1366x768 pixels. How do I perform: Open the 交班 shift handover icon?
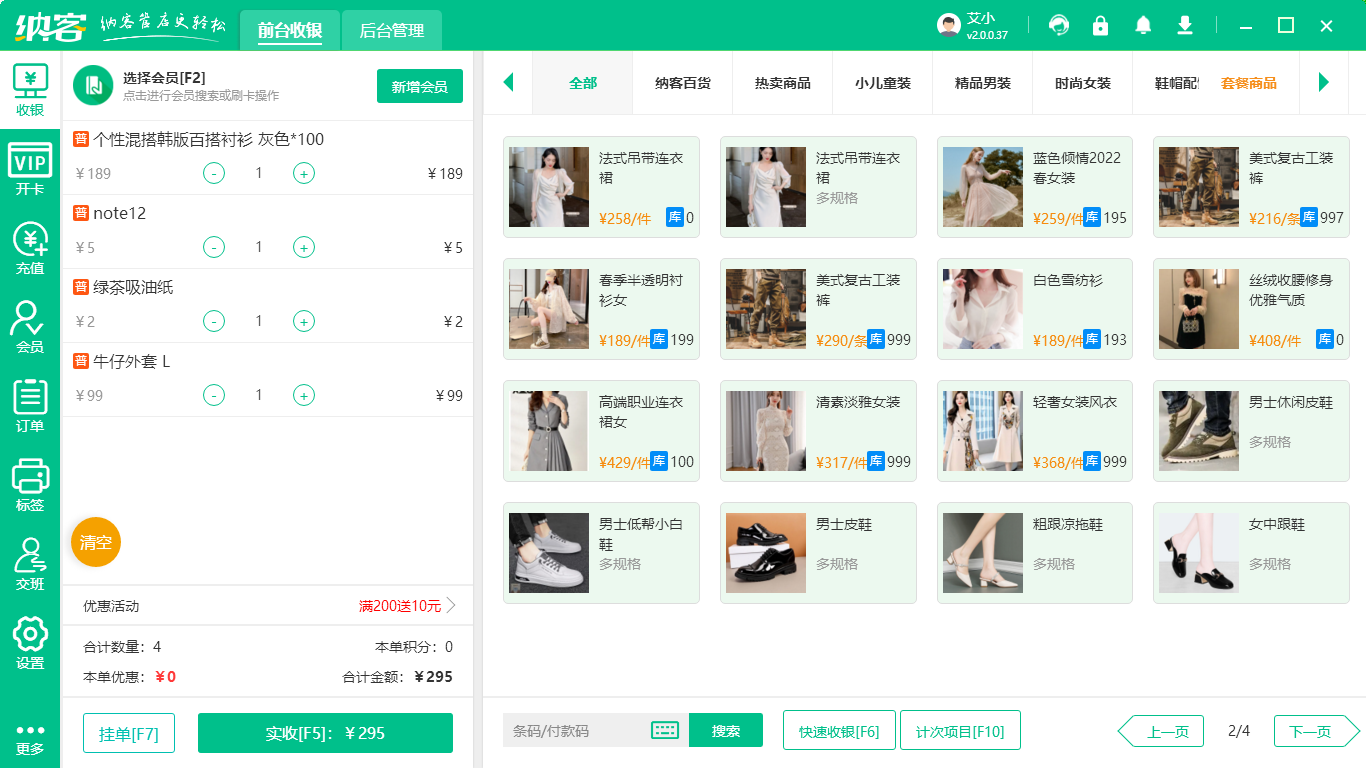30,563
